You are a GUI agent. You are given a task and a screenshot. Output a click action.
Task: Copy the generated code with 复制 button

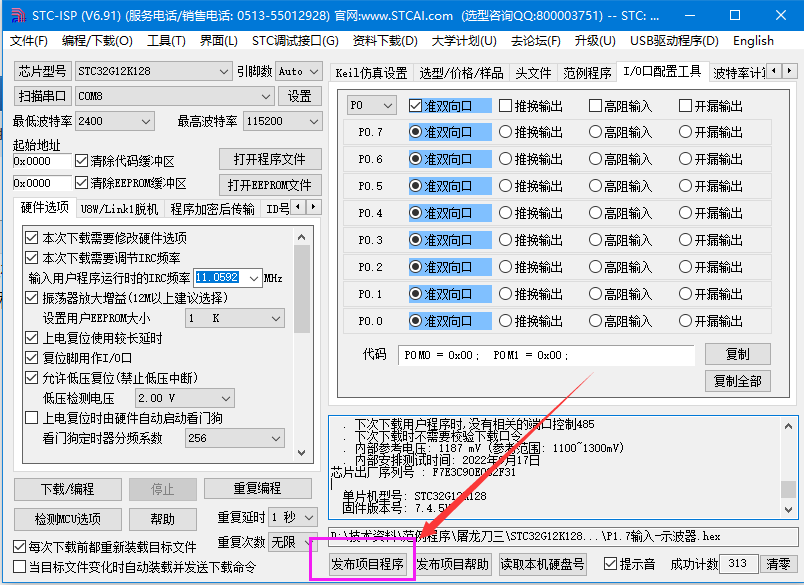coord(738,354)
